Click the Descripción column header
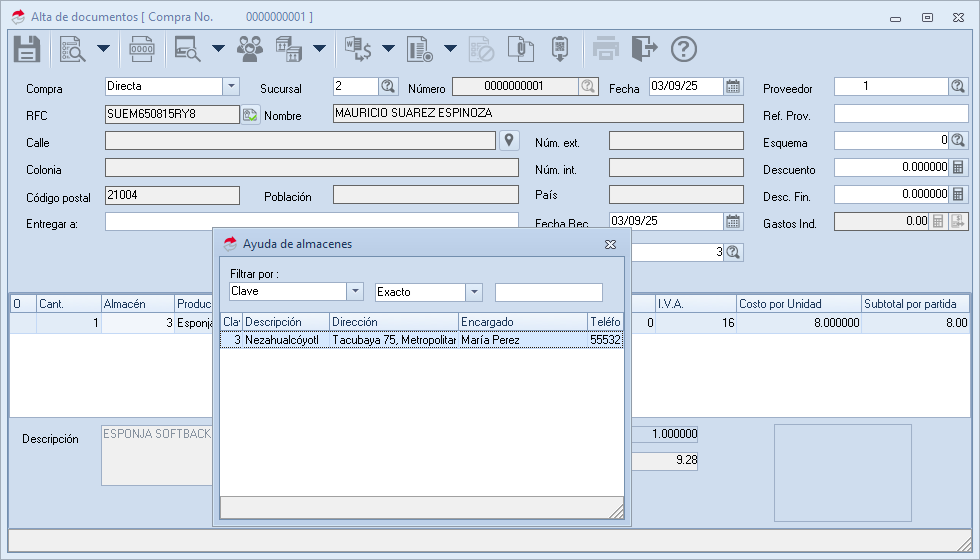This screenshot has height=560, width=980. tap(285, 322)
